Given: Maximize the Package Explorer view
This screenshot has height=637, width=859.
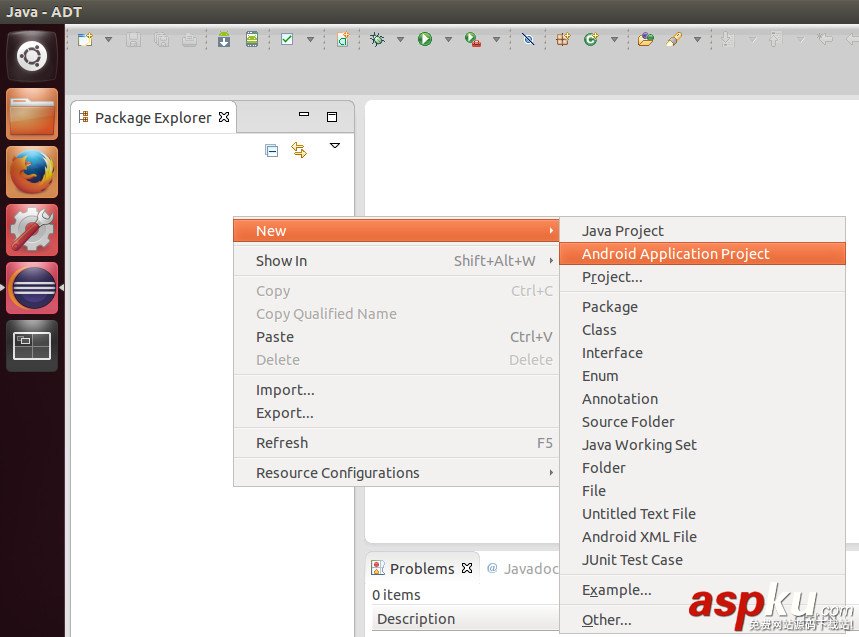Looking at the screenshot, I should coord(332,117).
